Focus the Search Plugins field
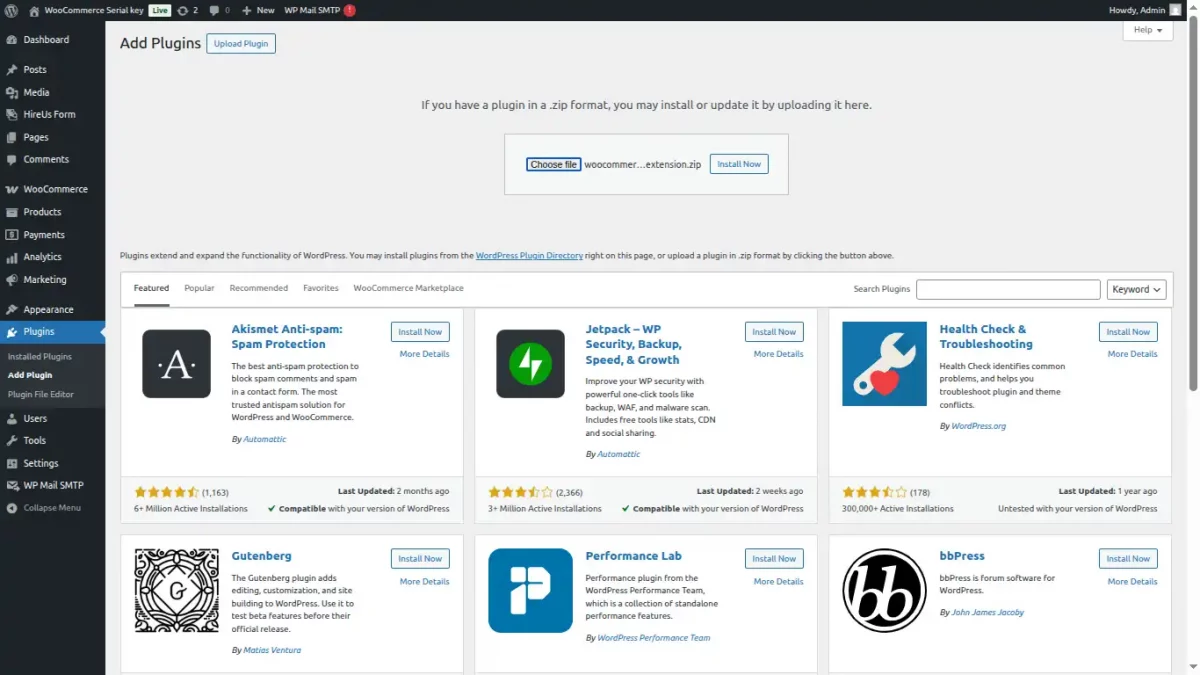The height and width of the screenshot is (675, 1200). 1008,289
